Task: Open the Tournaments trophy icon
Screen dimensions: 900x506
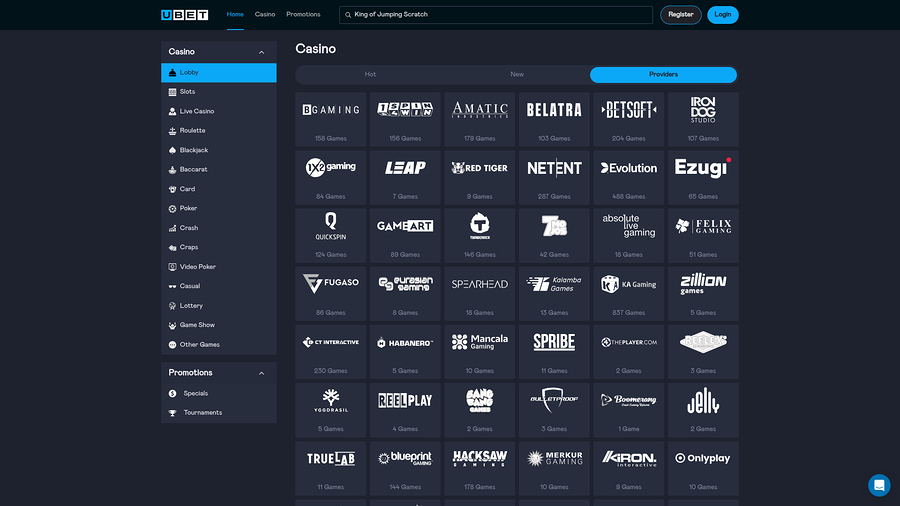Action: tap(172, 413)
